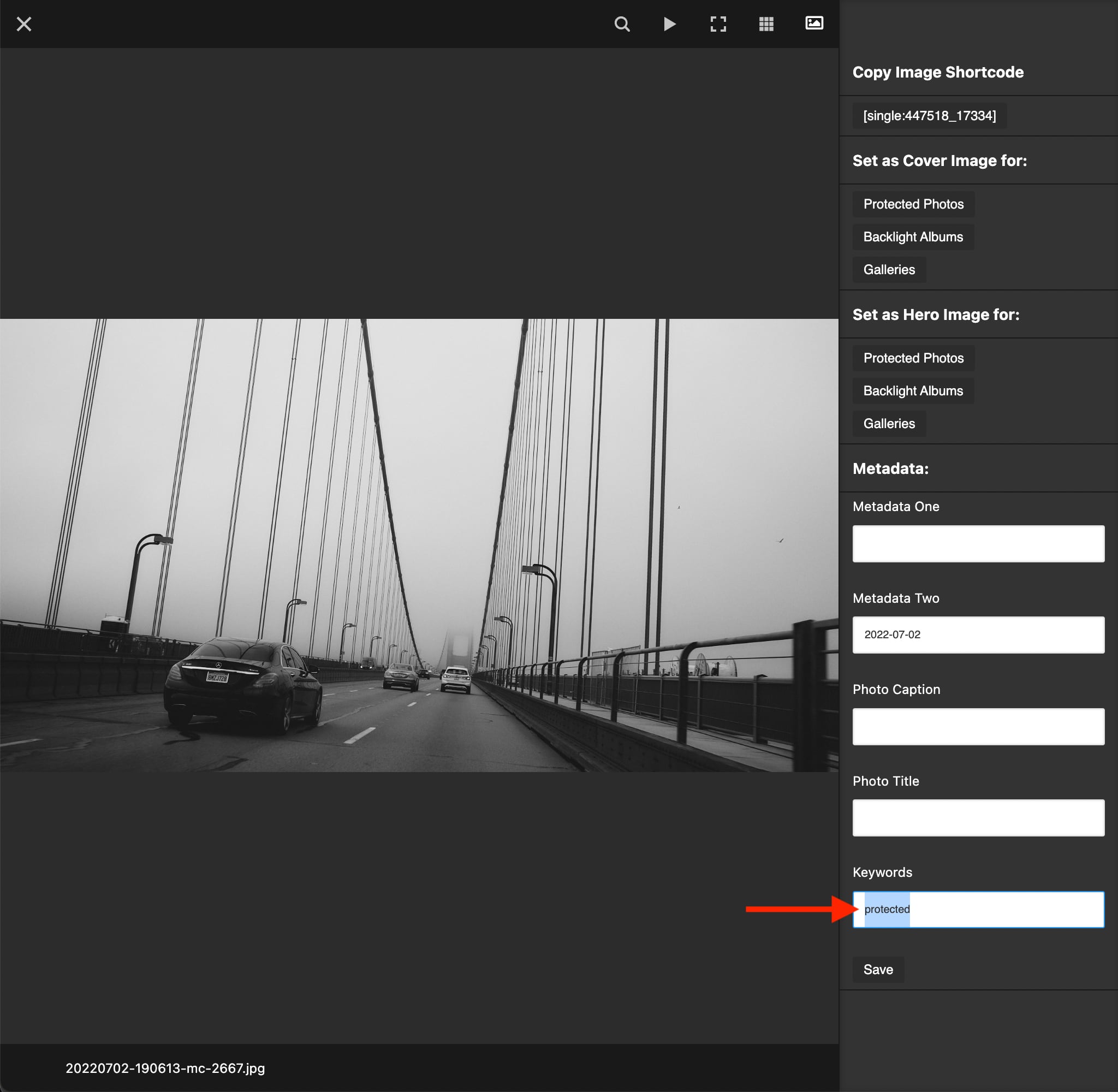Copy the single image shortcode button
The image size is (1118, 1092).
point(929,116)
